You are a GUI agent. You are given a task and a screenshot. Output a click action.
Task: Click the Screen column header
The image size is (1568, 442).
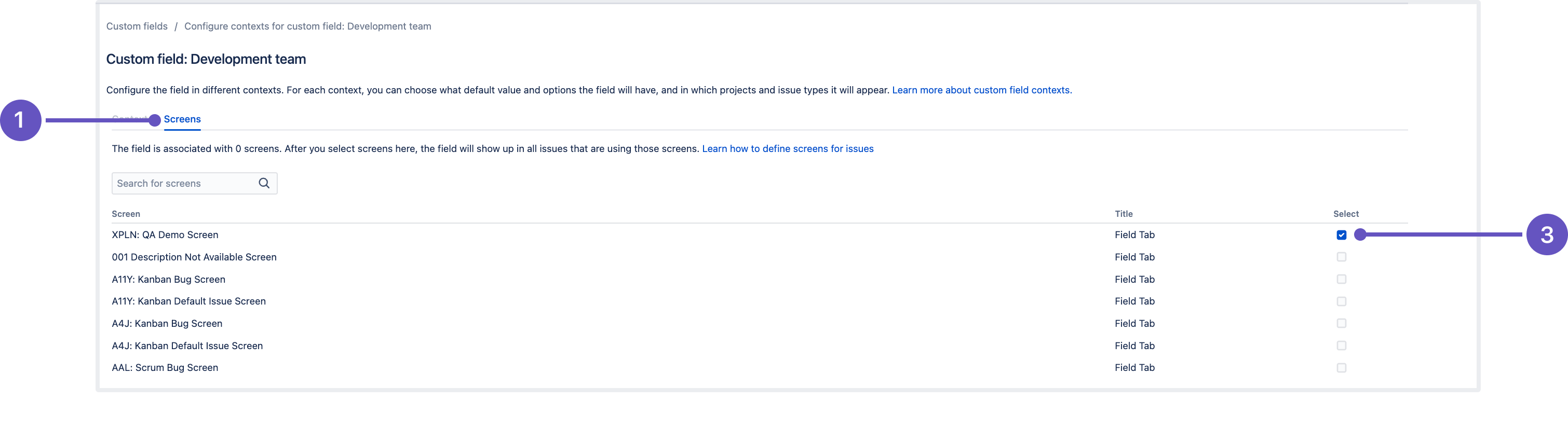coord(126,214)
